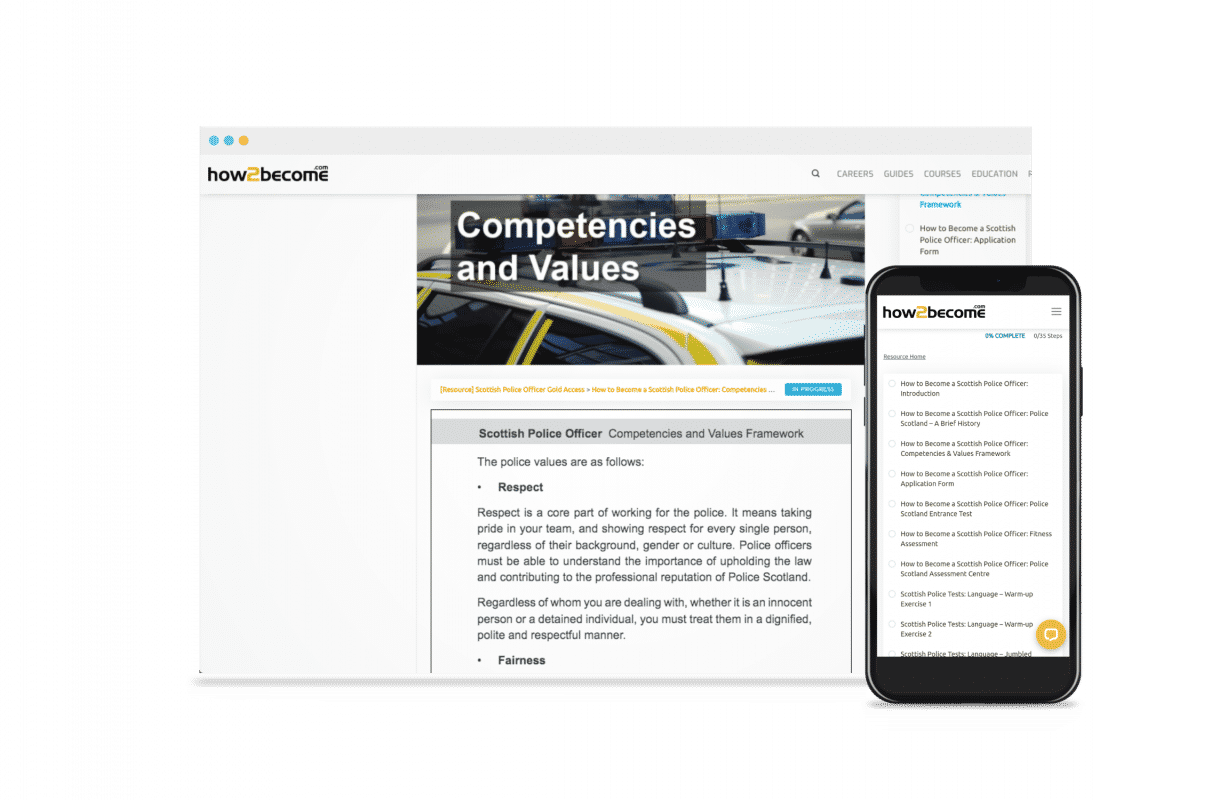Click the 0% COMPLETE progress indicator
This screenshot has width=1227, height=800.
[x=1004, y=336]
